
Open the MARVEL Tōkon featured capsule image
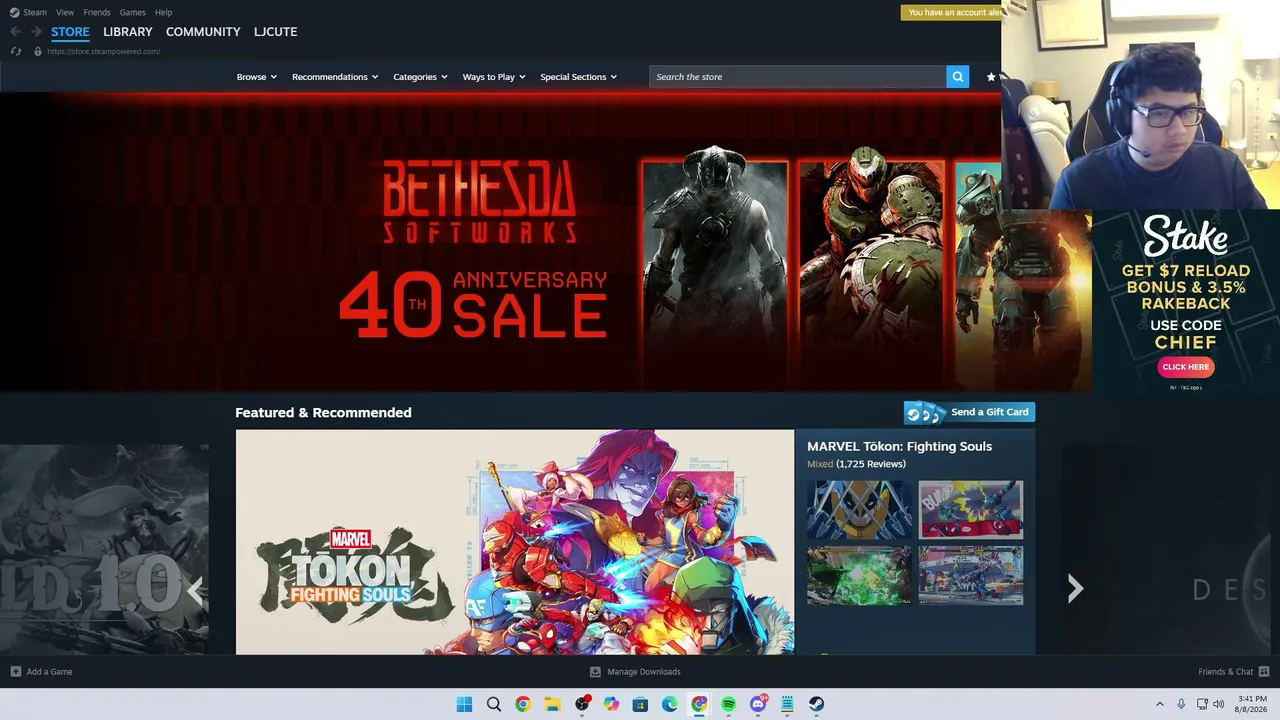pyautogui.click(x=515, y=542)
